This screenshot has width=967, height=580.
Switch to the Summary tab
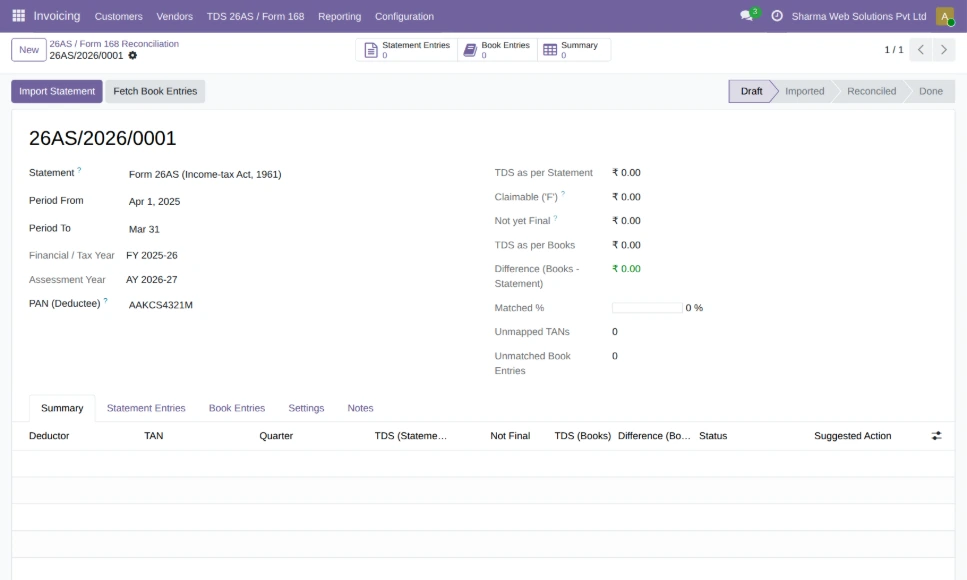tap(62, 408)
